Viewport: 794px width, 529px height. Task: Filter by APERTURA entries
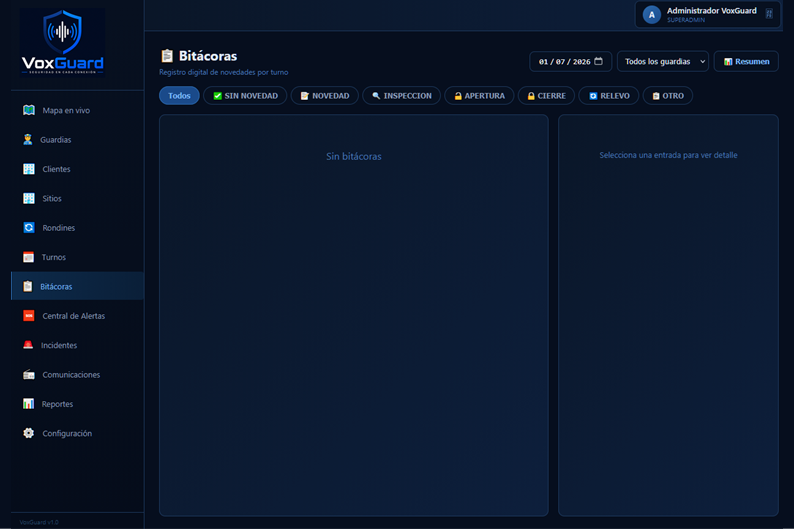[479, 96]
